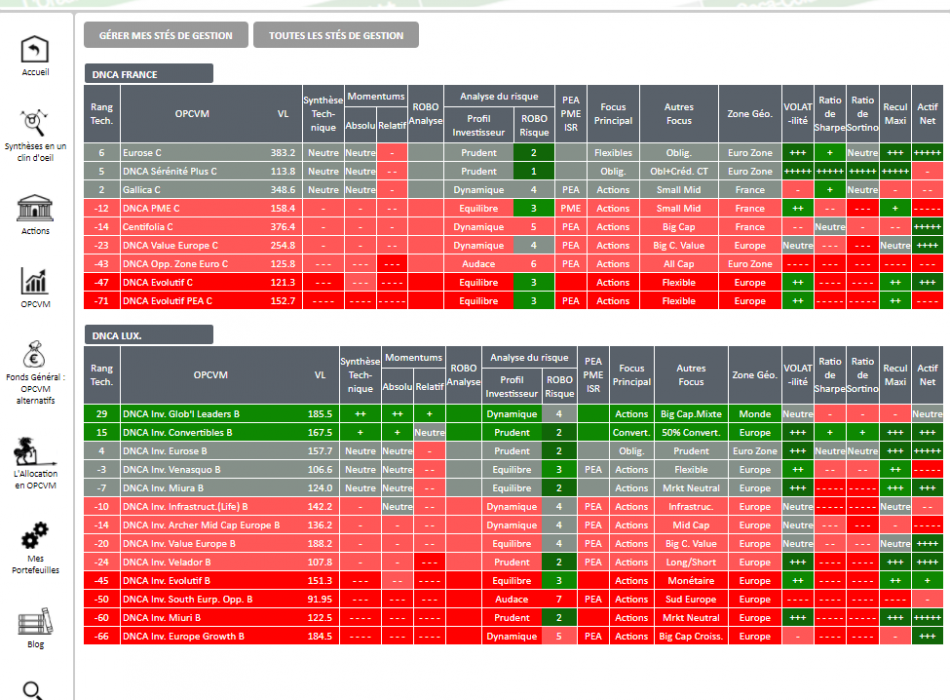Open the Accueil home icon

click(35, 50)
